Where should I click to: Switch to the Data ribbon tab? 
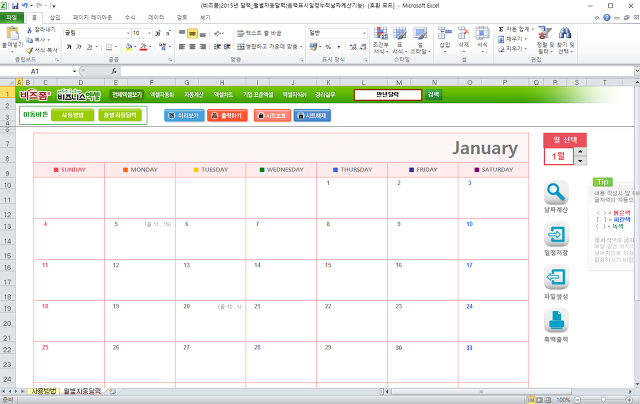156,18
